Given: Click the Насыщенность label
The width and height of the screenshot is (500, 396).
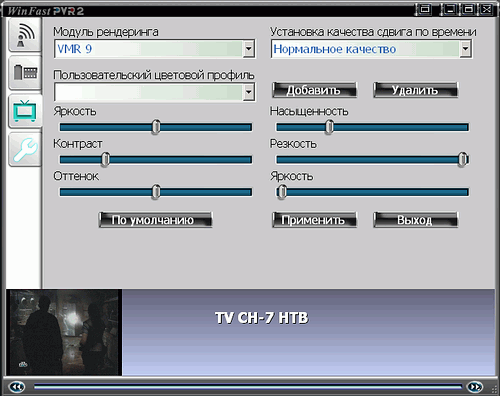Looking at the screenshot, I should tap(309, 111).
